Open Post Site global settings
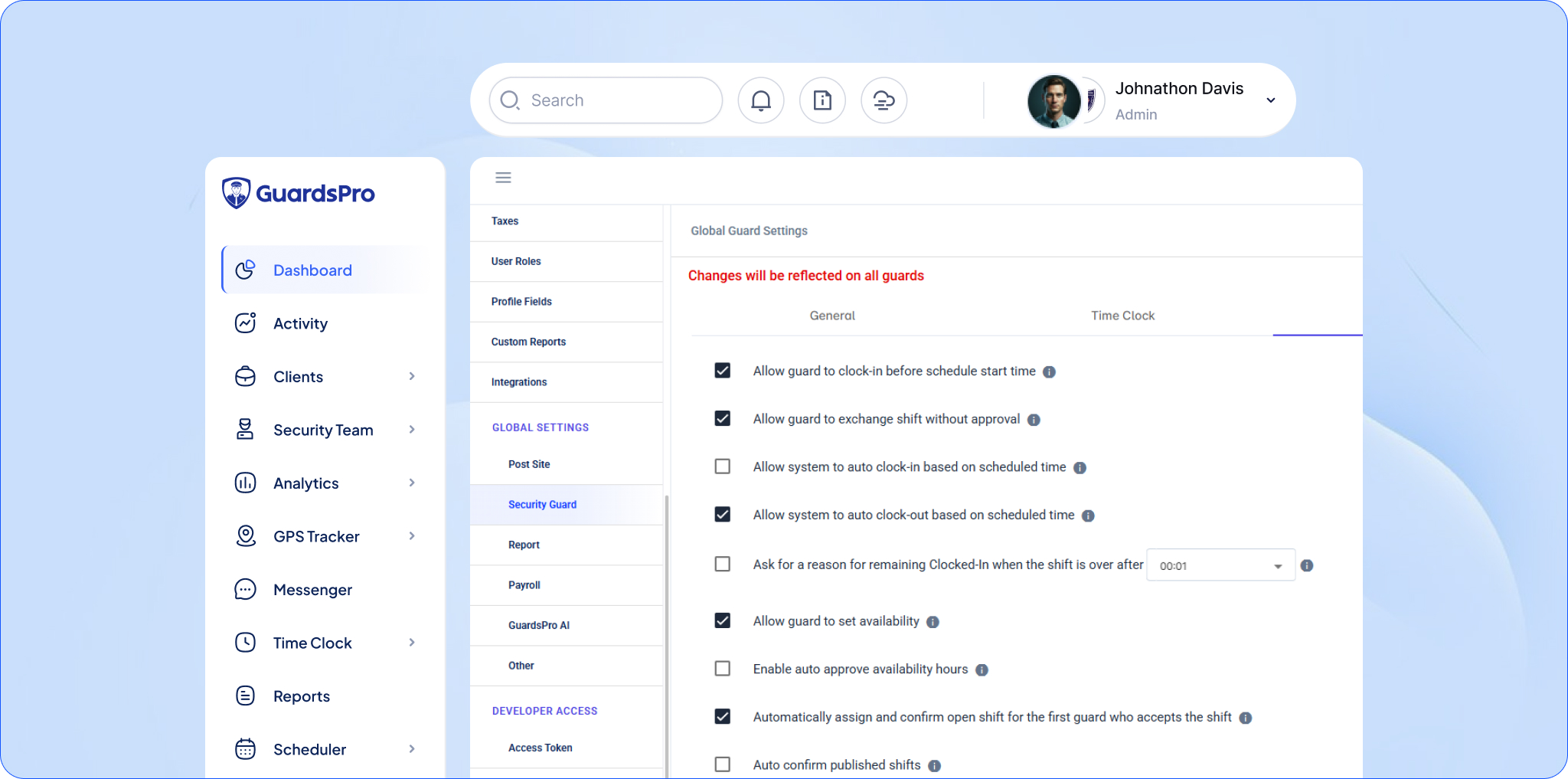The height and width of the screenshot is (779, 1568). 567,464
